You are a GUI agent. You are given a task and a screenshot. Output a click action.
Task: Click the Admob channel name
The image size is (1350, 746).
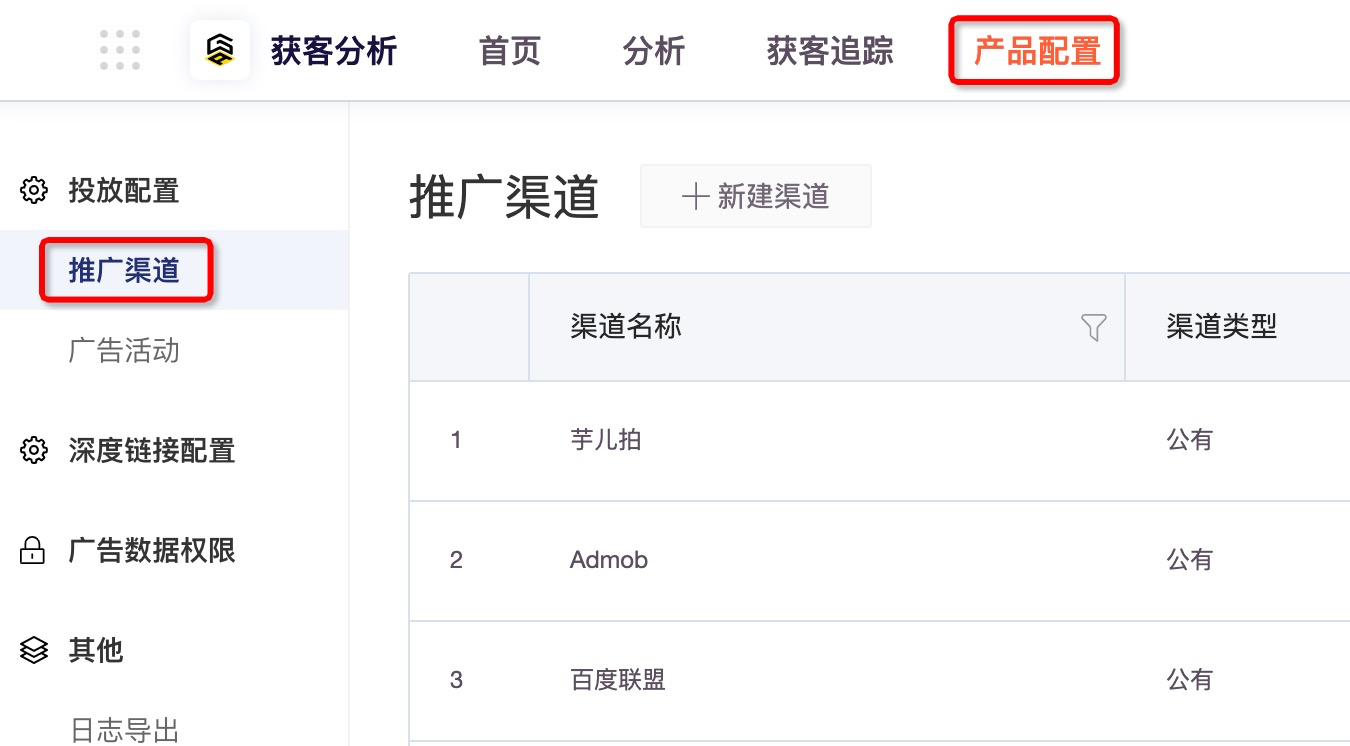608,560
